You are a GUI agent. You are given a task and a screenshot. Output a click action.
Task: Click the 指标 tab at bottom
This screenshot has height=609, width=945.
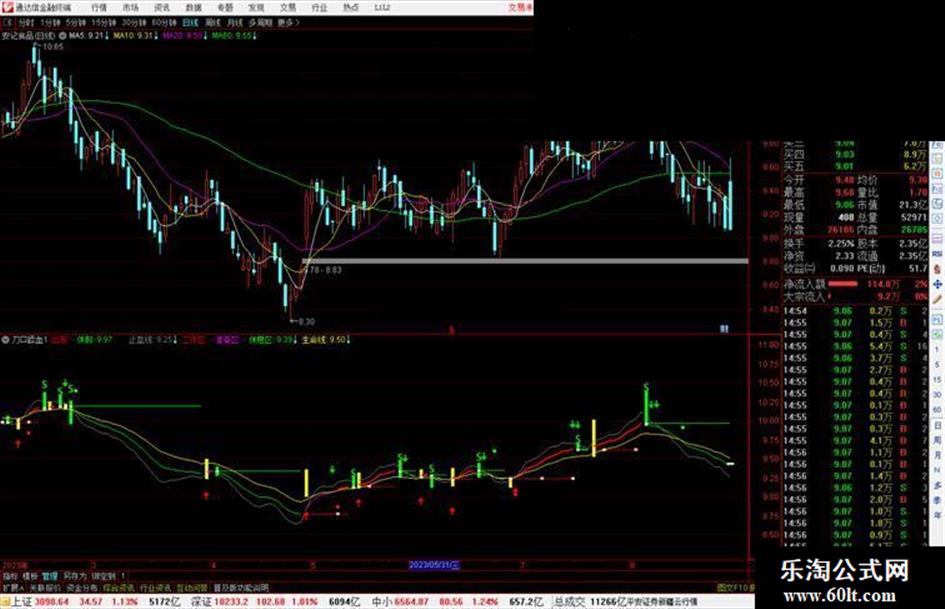10,576
